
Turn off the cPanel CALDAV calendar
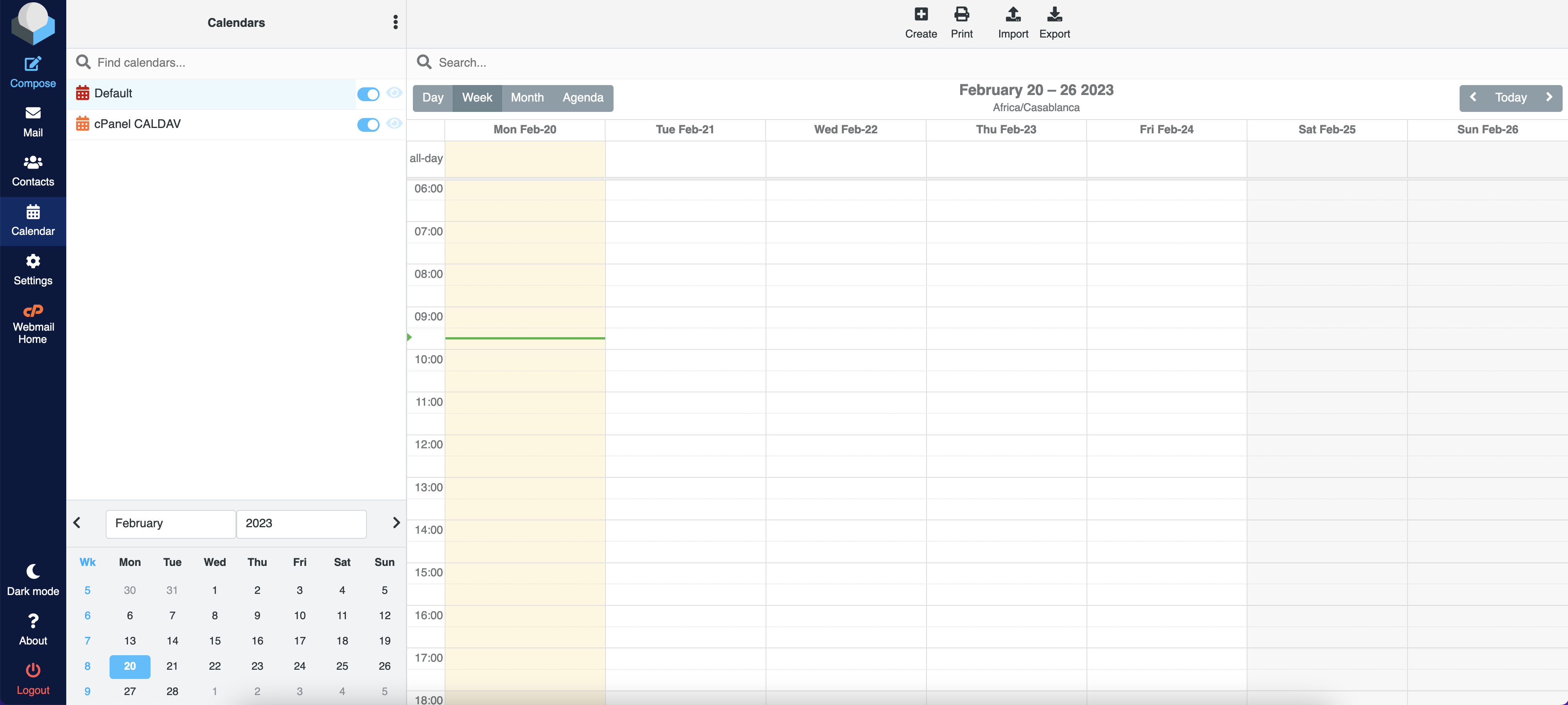click(368, 125)
